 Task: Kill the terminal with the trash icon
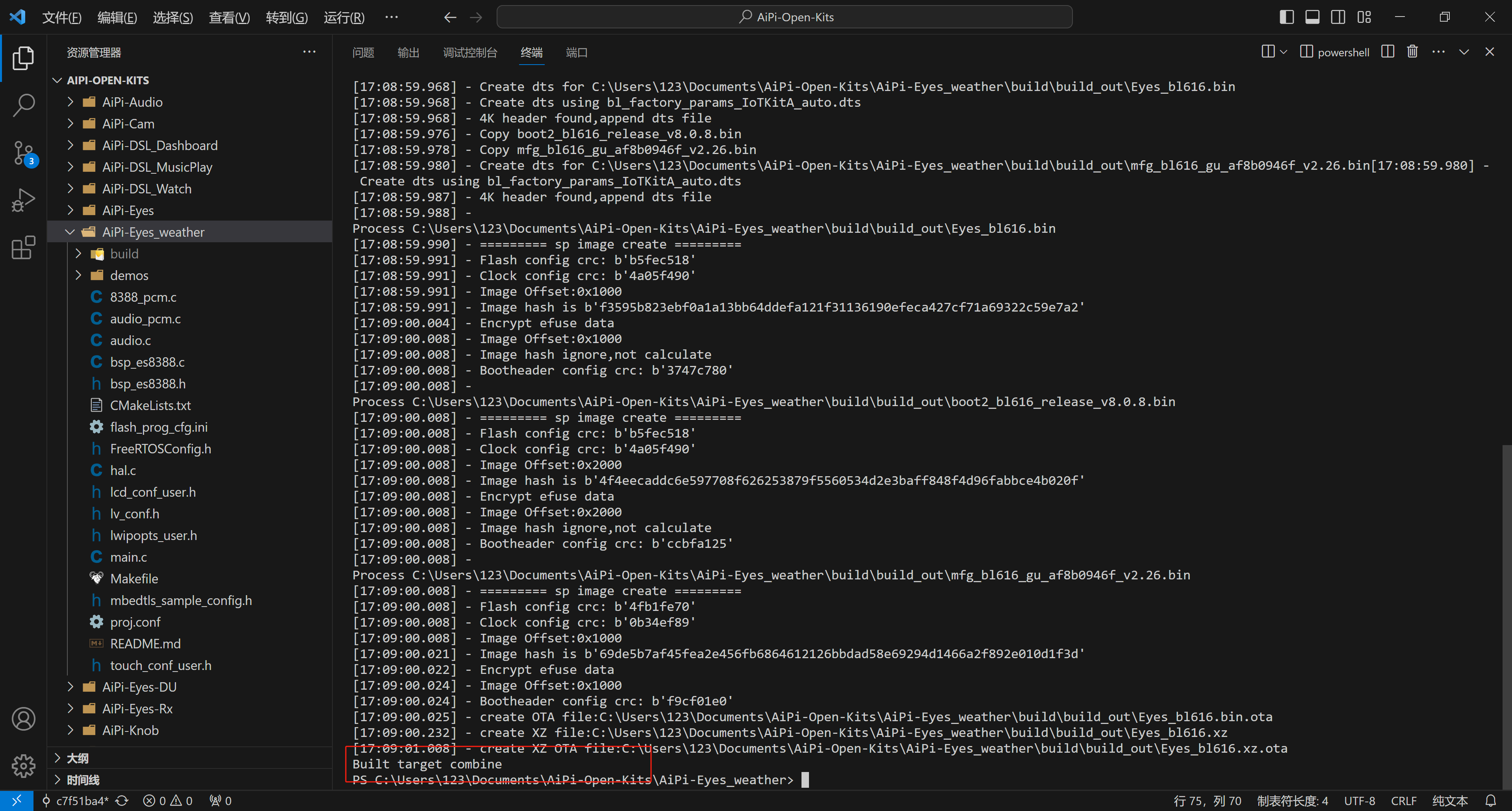click(x=1413, y=52)
